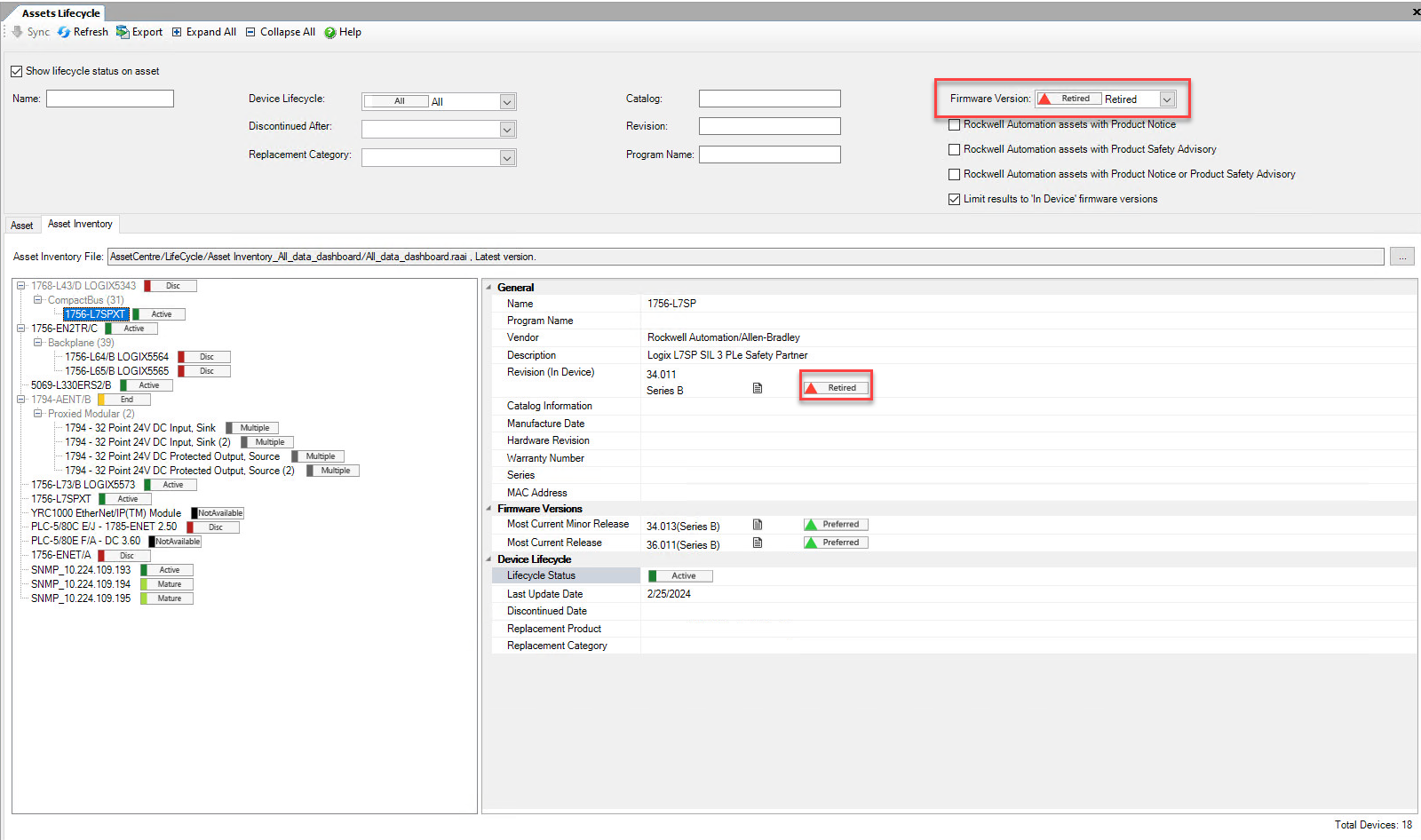1421x840 pixels.
Task: Select SNMP_10.224.109.195 in tree
Action: [81, 598]
